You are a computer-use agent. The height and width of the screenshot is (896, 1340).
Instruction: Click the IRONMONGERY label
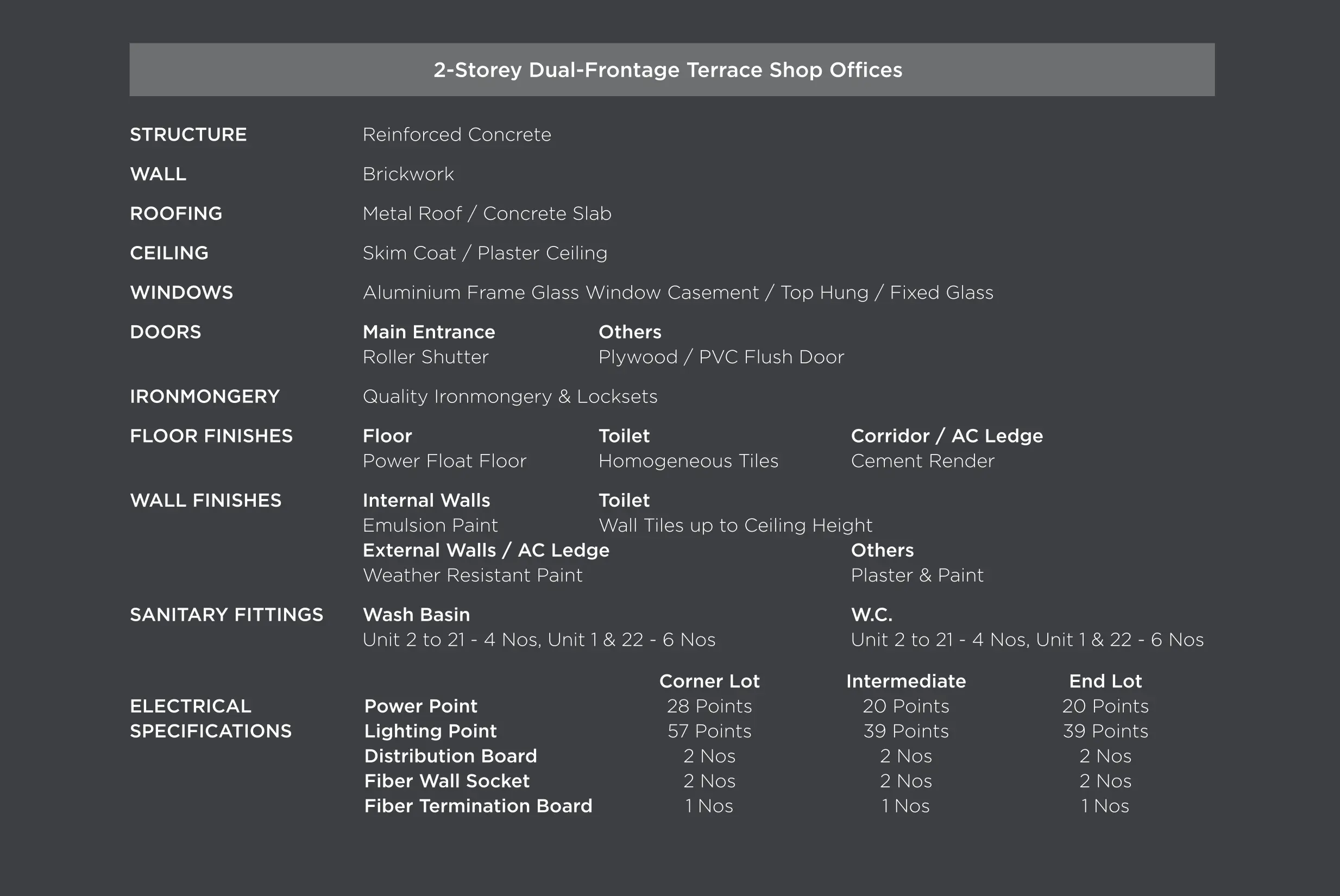205,396
